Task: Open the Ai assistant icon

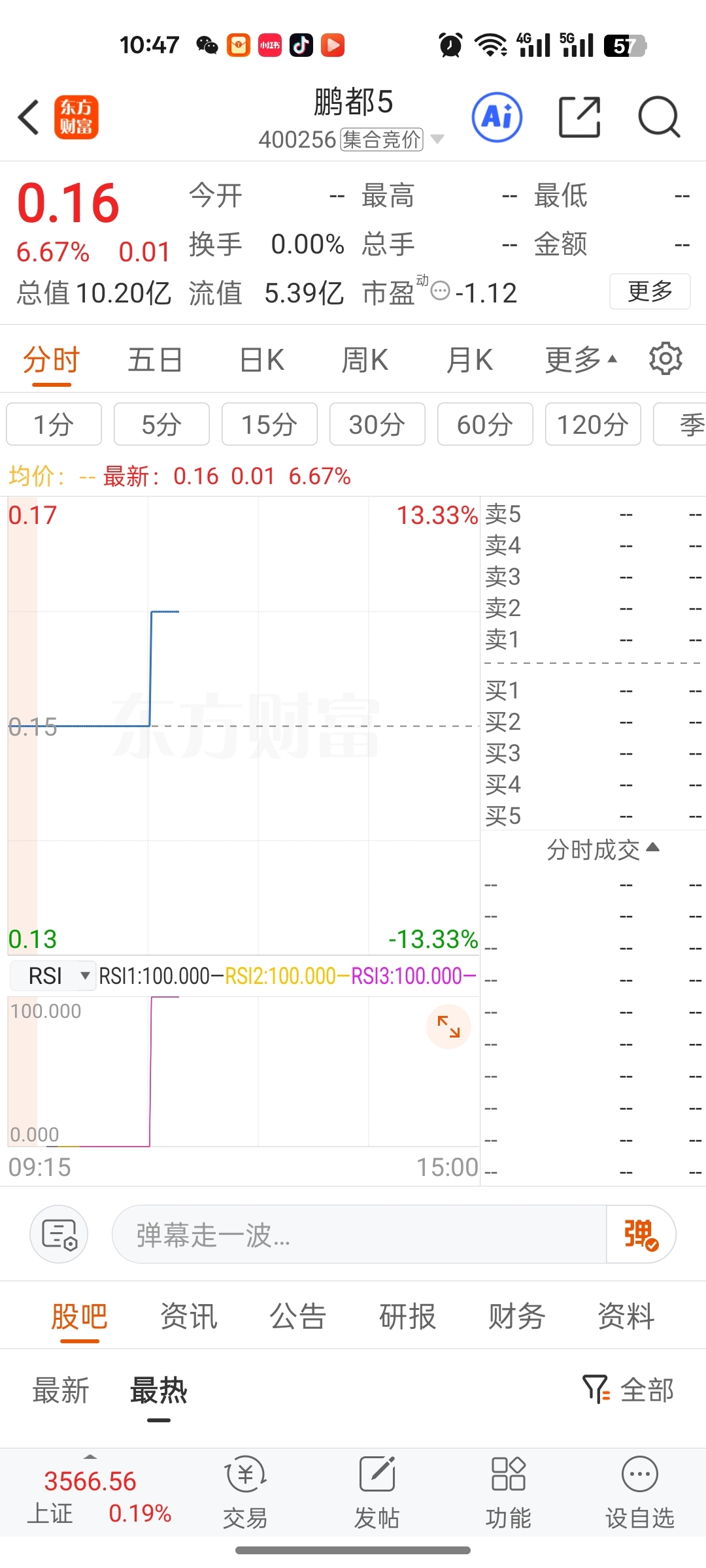Action: click(497, 118)
